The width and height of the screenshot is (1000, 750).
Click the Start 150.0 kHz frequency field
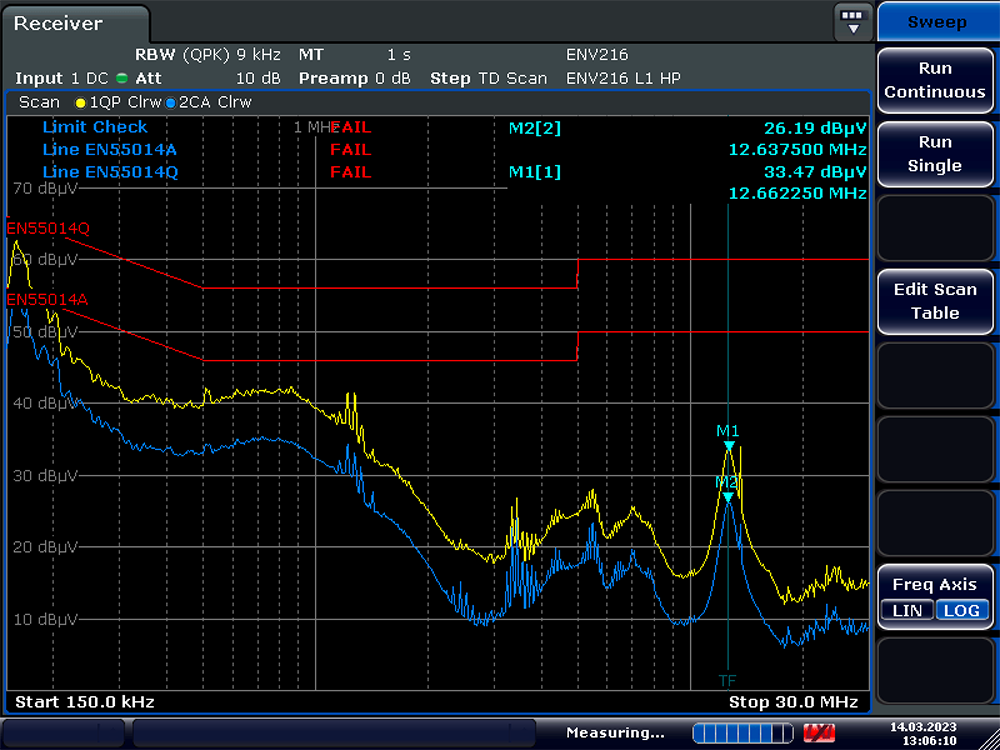tap(85, 702)
